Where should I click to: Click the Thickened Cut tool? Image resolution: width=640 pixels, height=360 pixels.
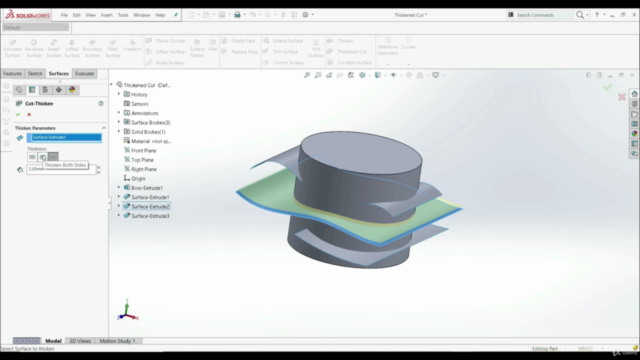point(347,52)
